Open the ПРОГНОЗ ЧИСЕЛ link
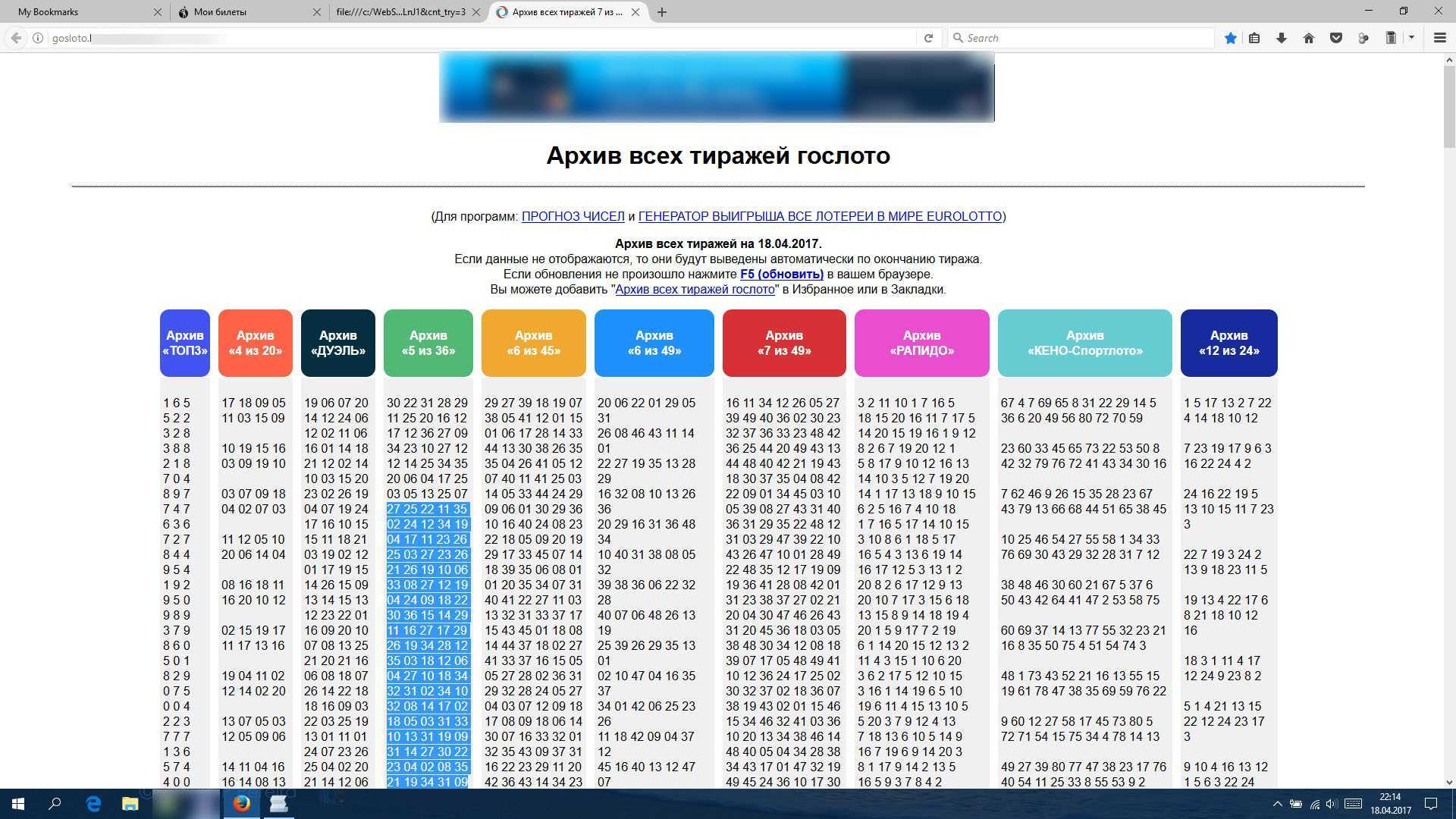This screenshot has width=1456, height=819. click(573, 217)
